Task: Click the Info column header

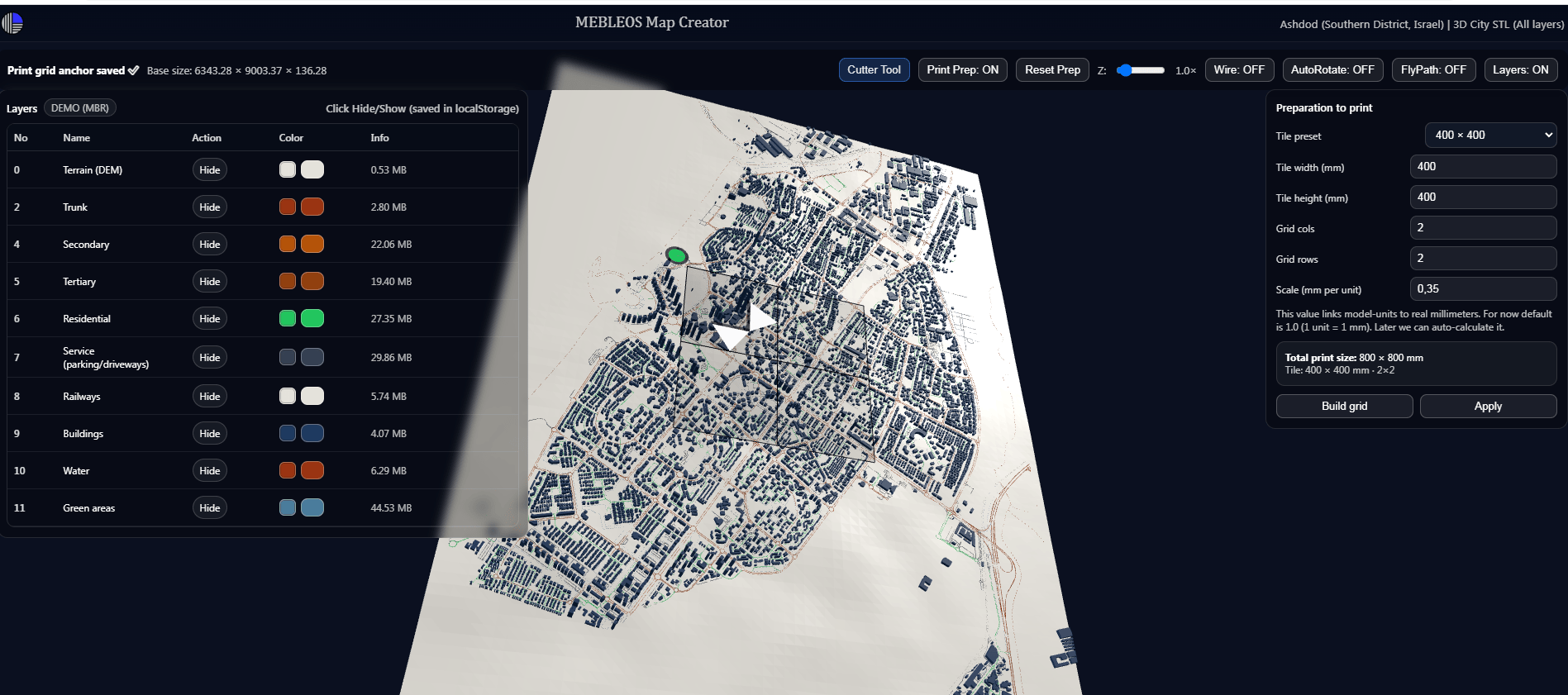Action: (379, 138)
